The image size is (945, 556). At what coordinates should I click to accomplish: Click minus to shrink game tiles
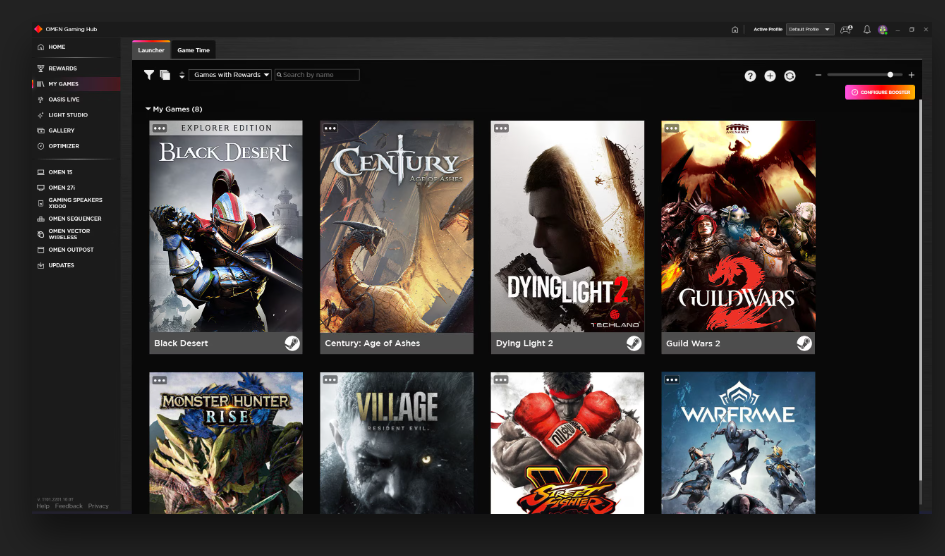818,75
